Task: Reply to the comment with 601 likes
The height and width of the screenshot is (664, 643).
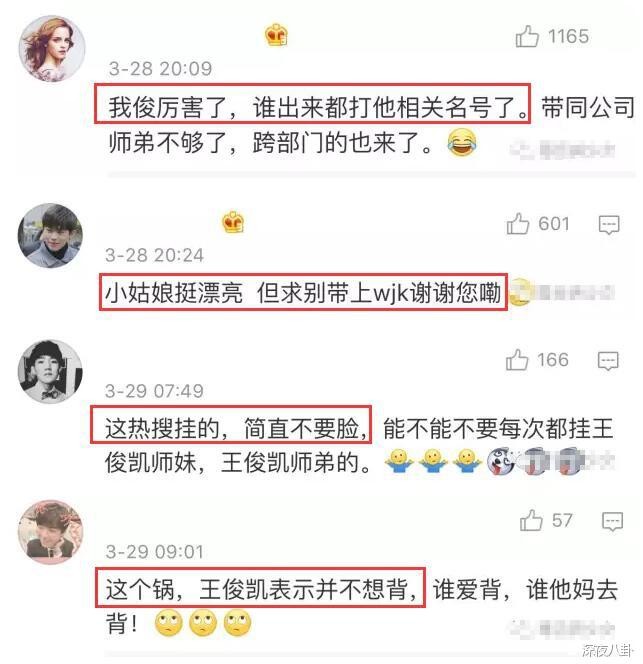Action: coord(609,224)
